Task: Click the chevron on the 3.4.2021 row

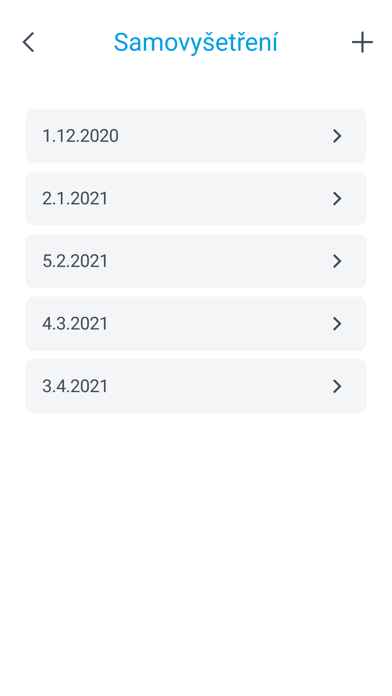Action: pos(337,386)
